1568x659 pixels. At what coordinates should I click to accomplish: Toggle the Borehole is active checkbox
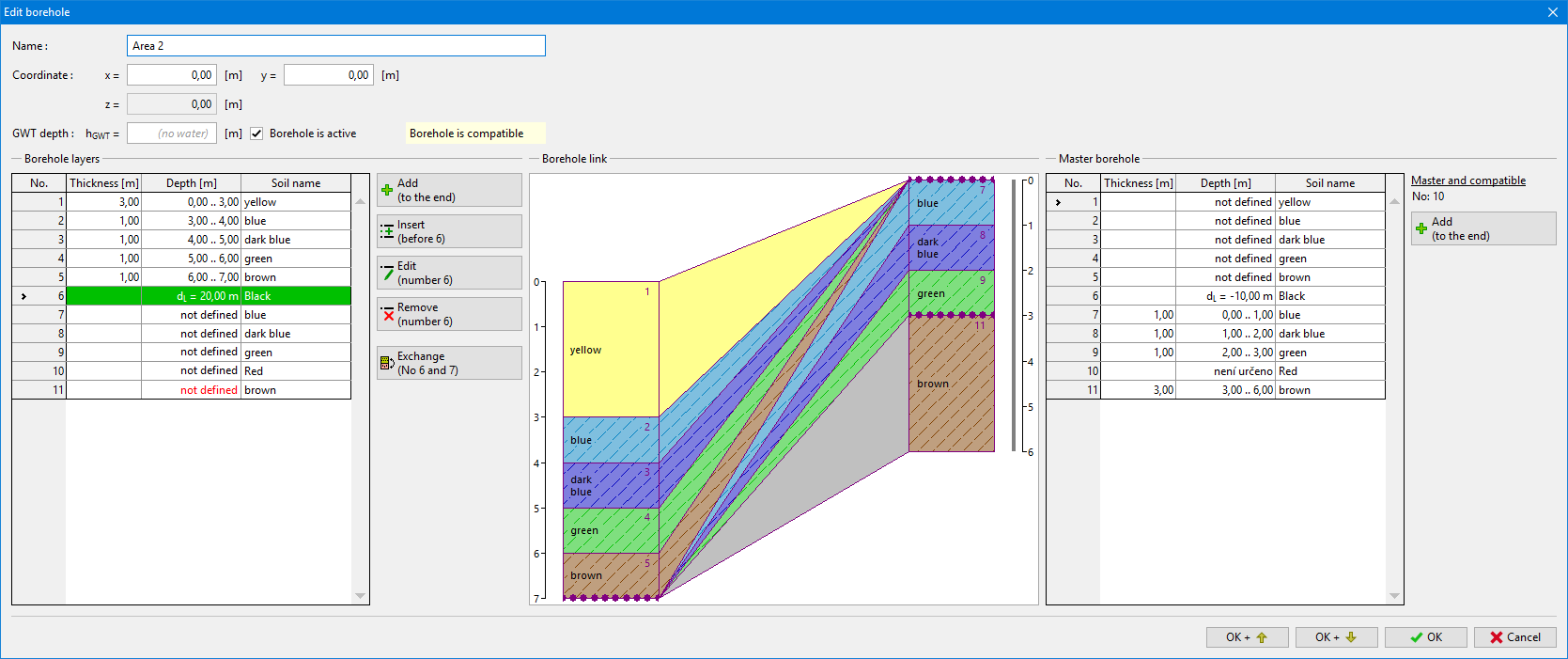click(256, 133)
